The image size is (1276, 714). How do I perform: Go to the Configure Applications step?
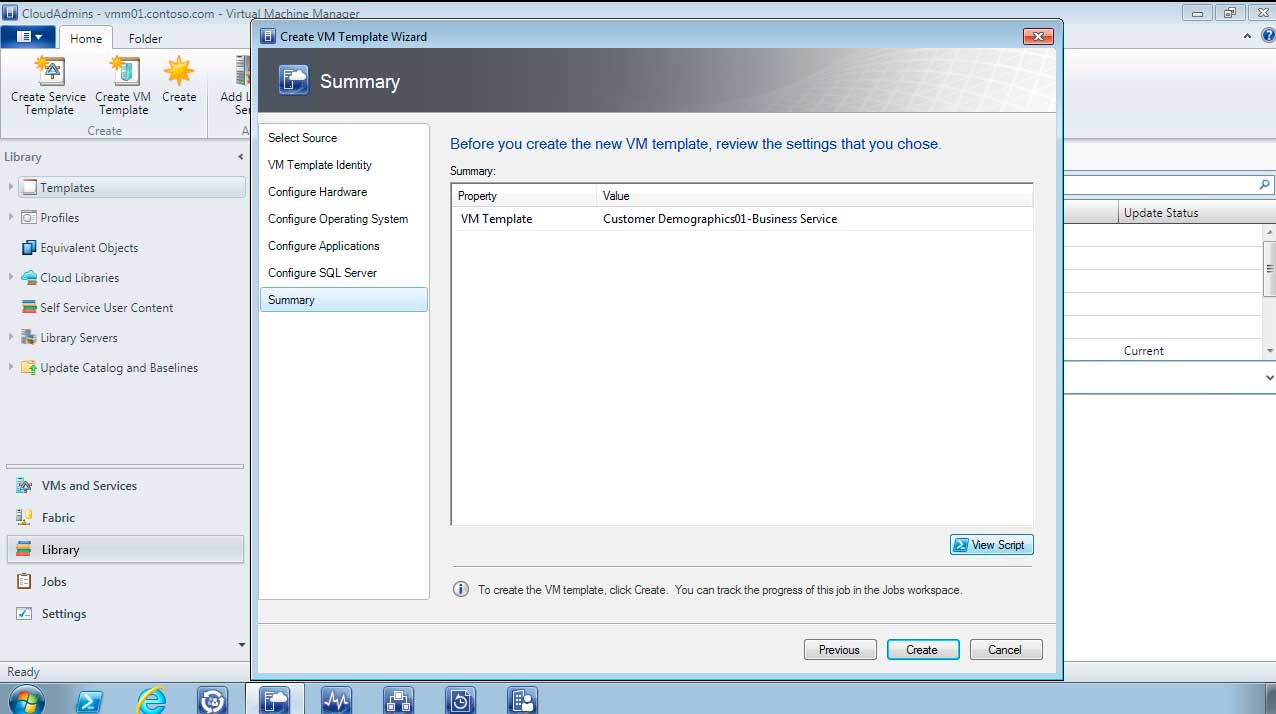[x=344, y=246]
